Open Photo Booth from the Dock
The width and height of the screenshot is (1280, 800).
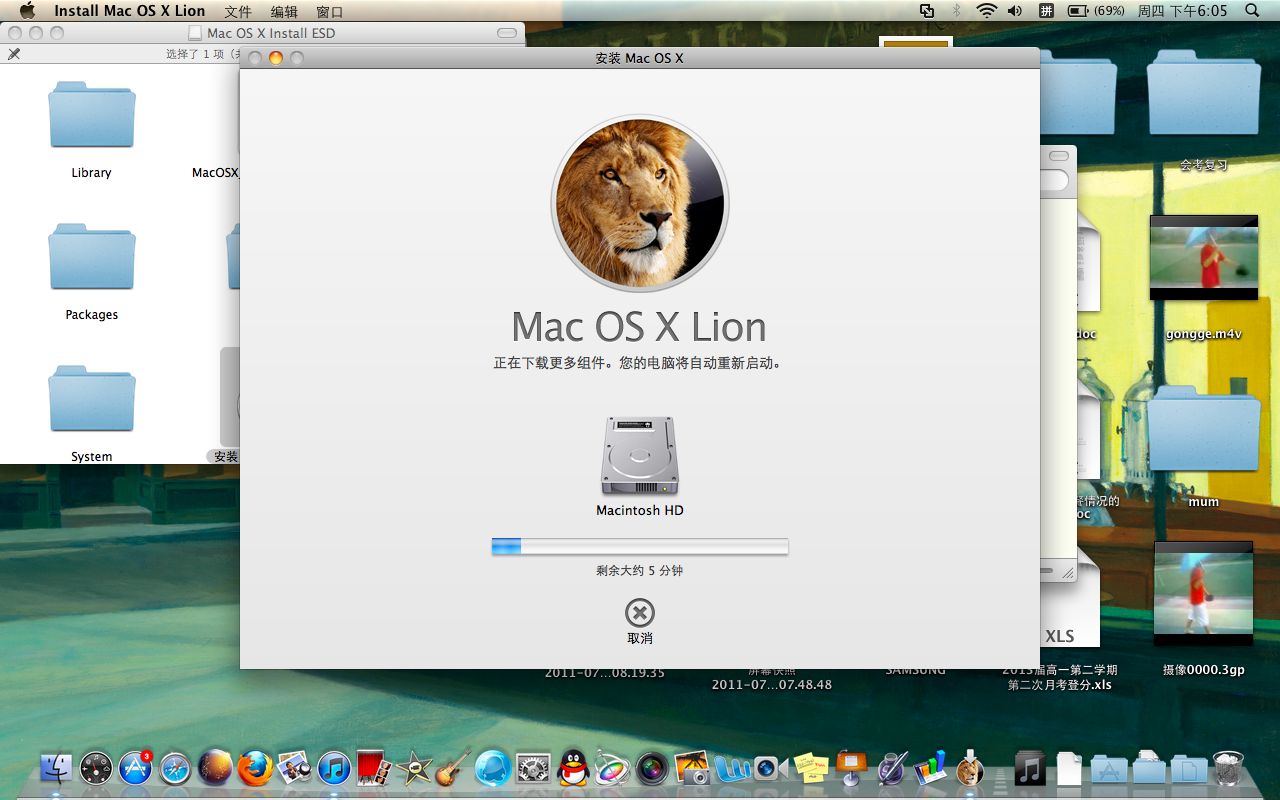(x=372, y=768)
